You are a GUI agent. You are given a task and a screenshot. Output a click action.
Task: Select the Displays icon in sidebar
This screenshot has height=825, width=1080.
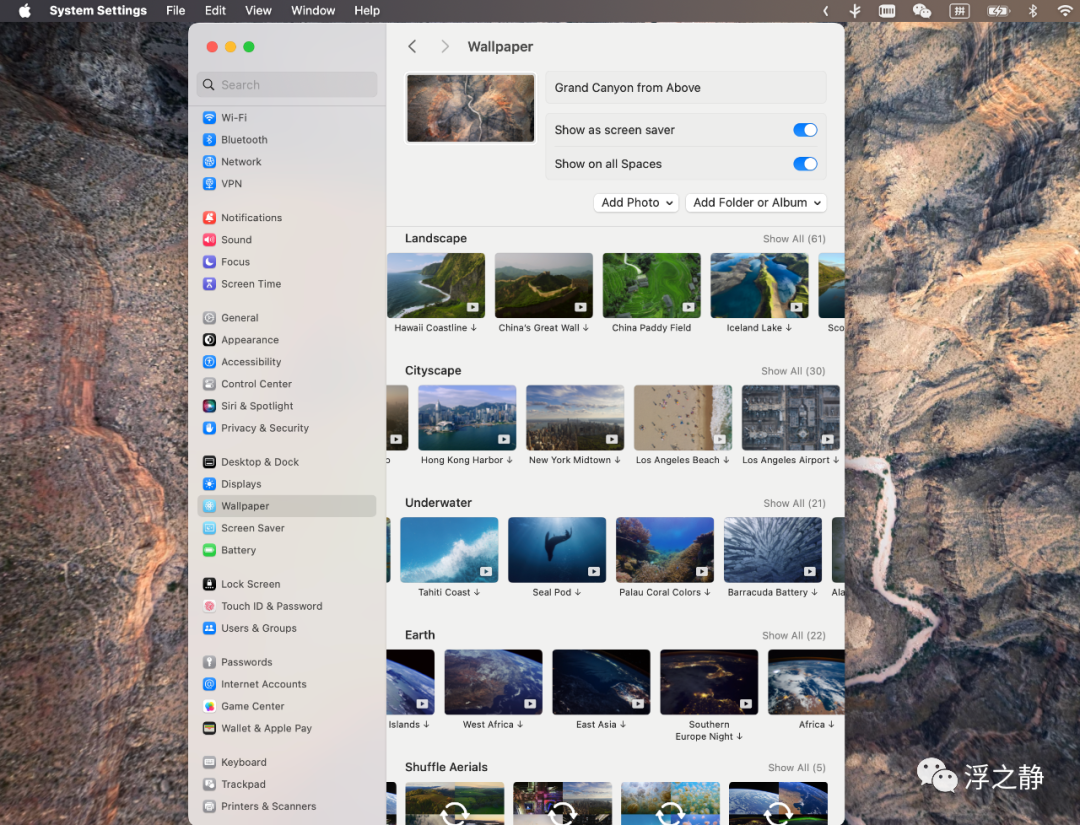click(x=209, y=484)
